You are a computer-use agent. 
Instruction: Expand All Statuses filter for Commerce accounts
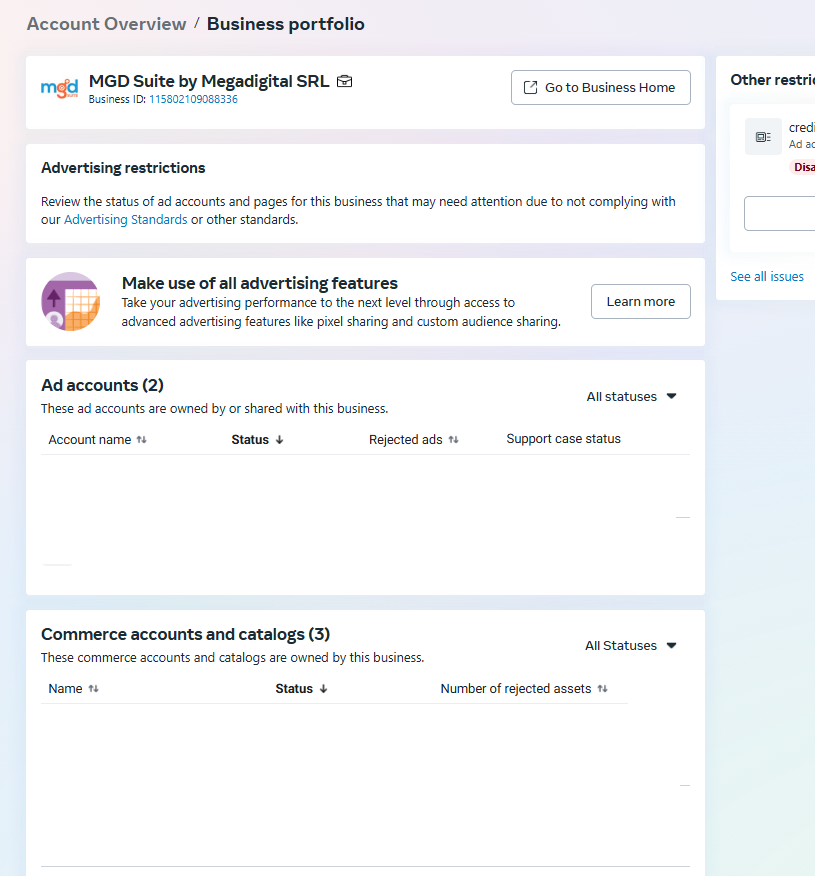point(630,645)
